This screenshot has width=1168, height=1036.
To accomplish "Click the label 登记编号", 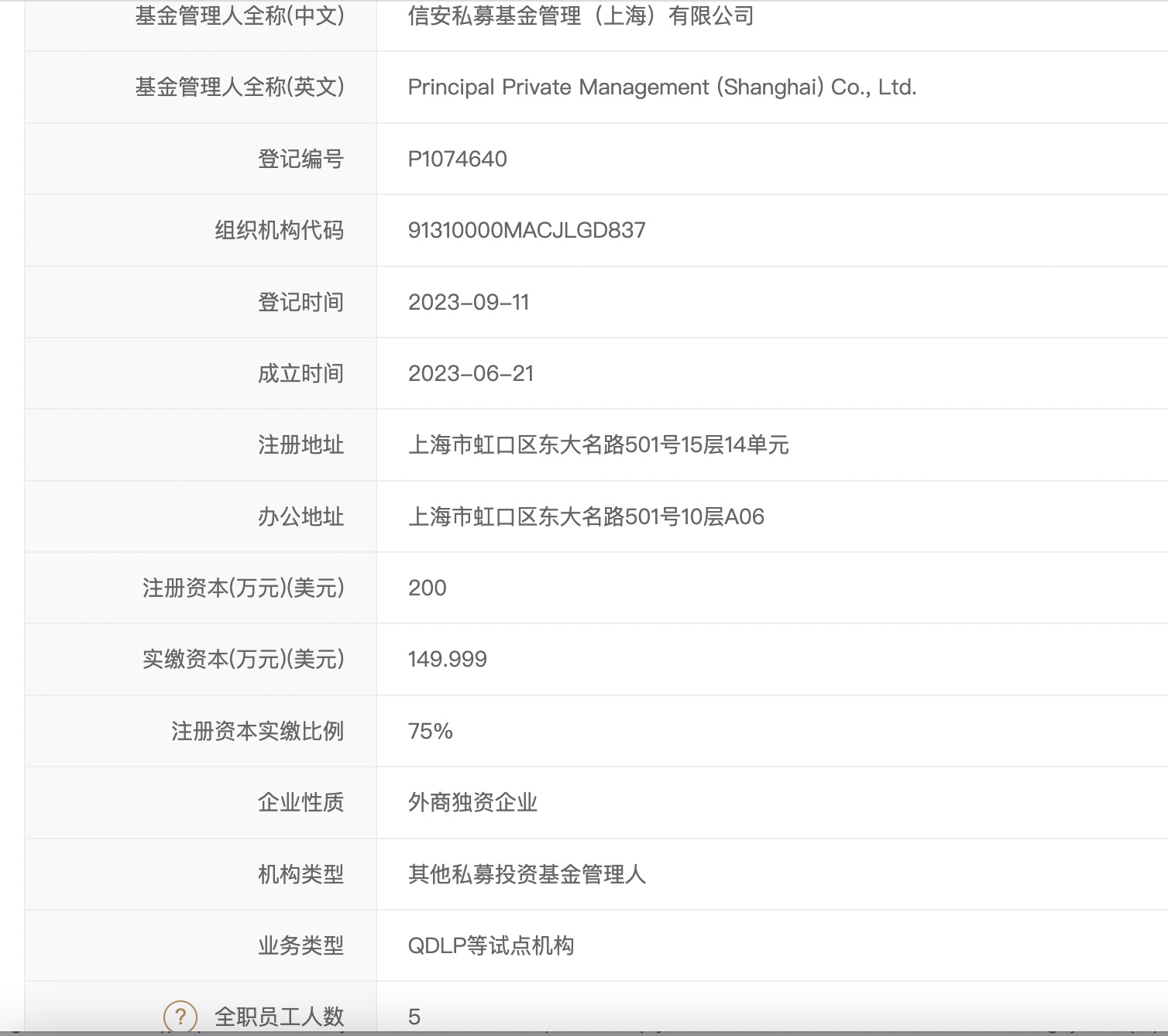I will [x=301, y=159].
